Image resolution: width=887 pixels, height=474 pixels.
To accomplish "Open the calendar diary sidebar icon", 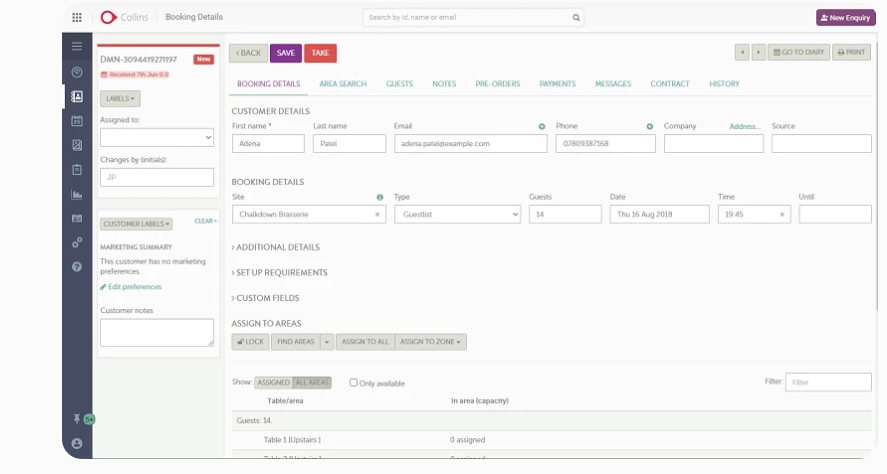I will point(77,120).
